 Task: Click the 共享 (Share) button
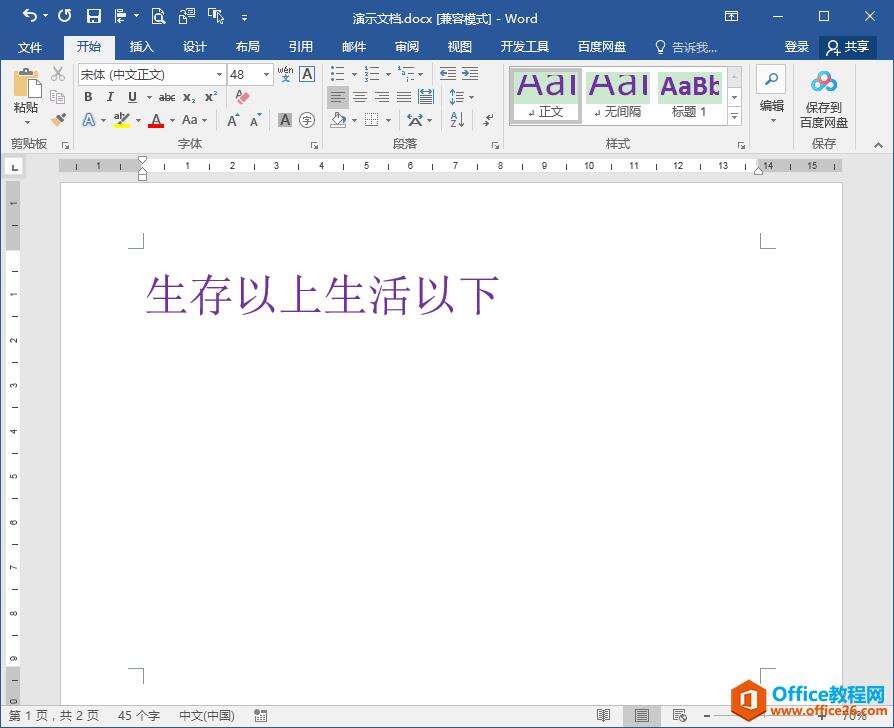click(x=847, y=47)
